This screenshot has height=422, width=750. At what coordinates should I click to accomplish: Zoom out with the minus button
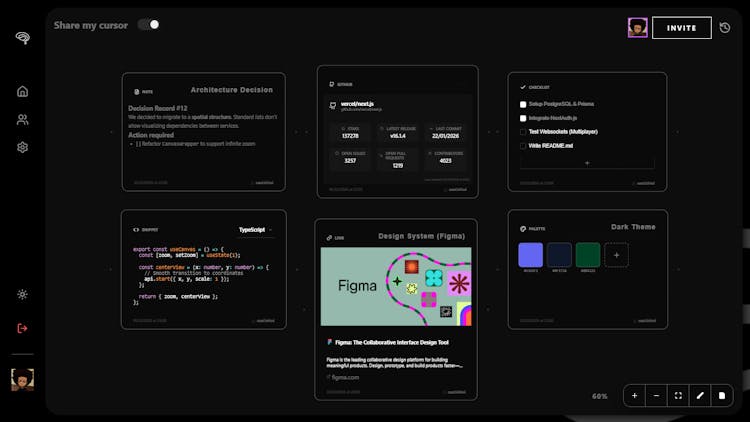point(656,396)
